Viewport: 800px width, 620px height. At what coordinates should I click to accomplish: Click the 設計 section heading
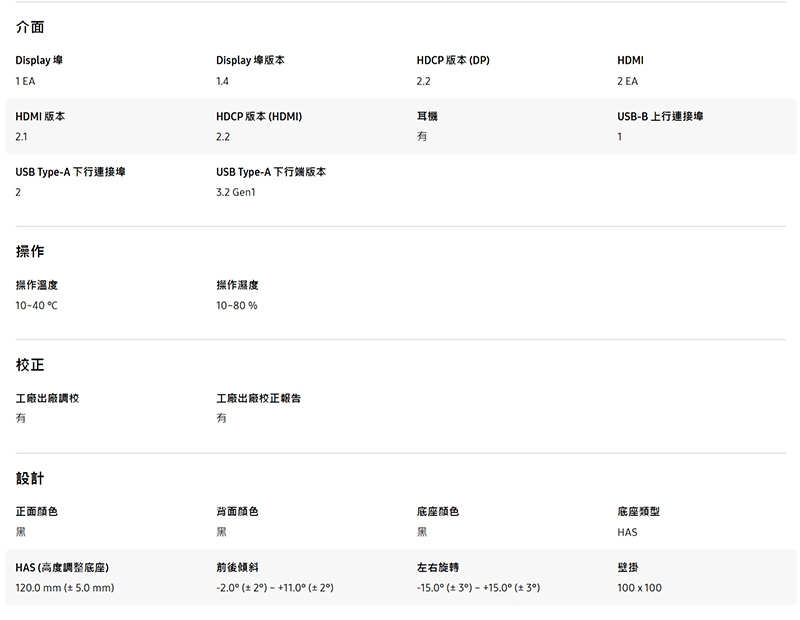click(x=30, y=478)
